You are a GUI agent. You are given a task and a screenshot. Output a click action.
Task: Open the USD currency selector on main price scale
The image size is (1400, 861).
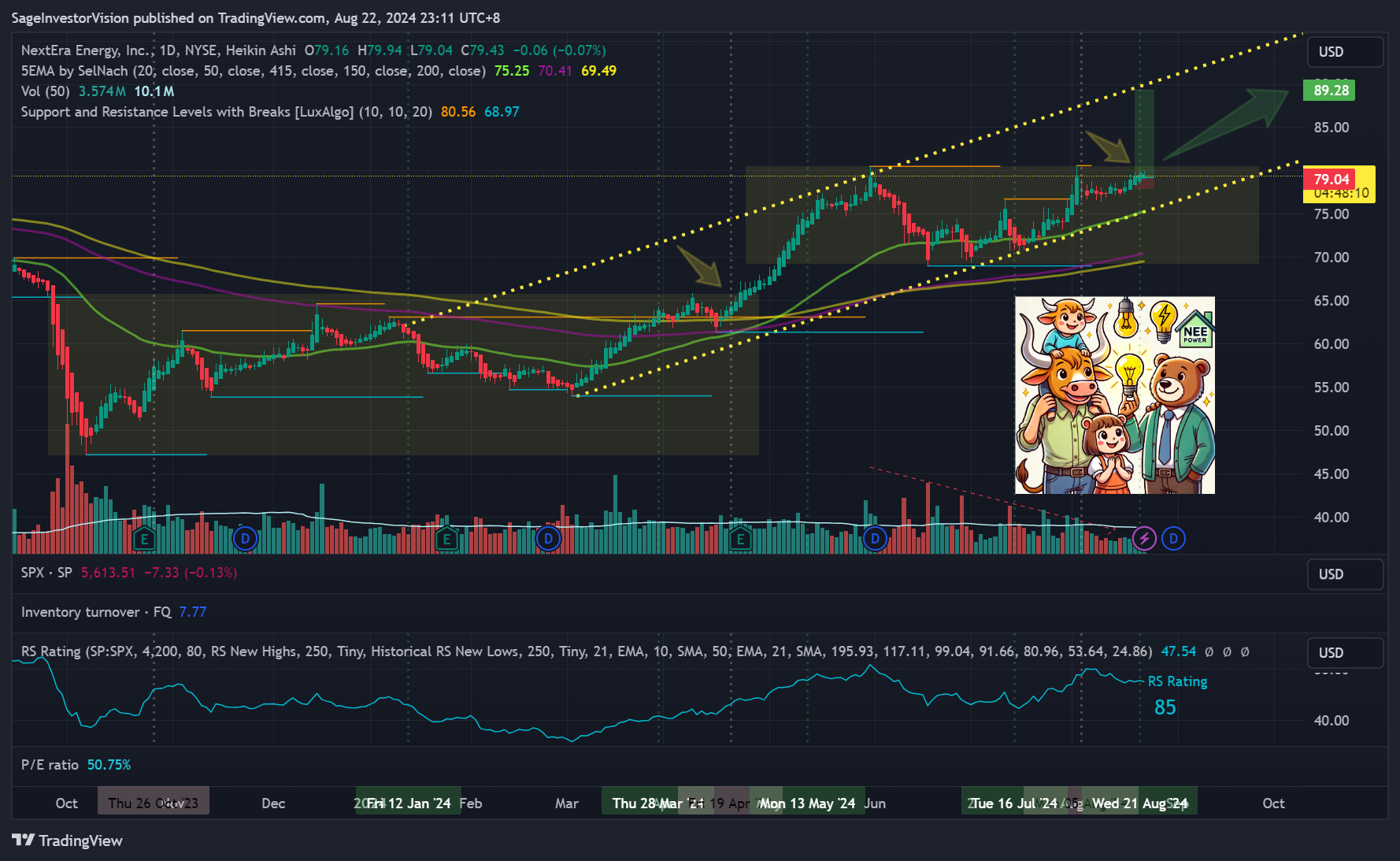click(1346, 52)
